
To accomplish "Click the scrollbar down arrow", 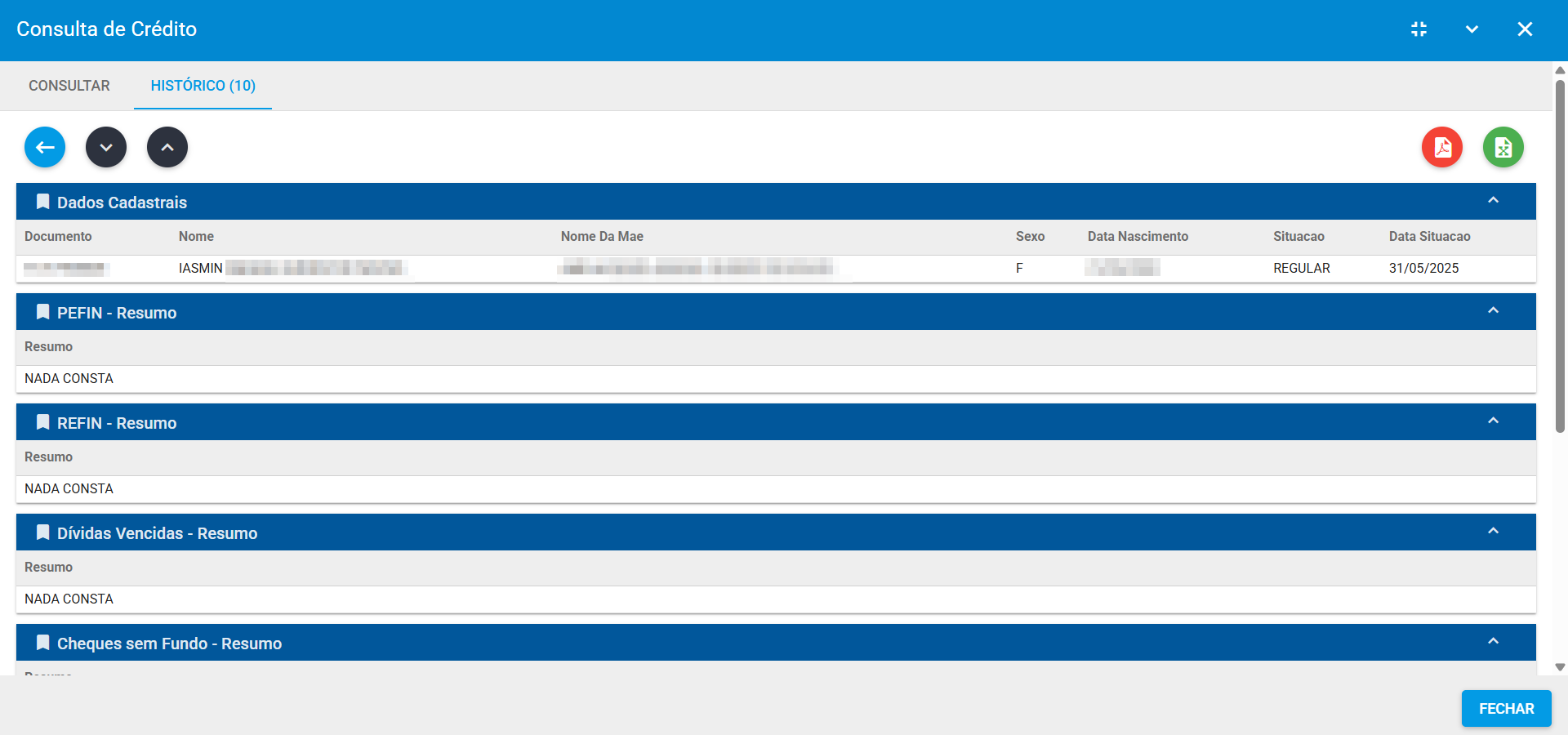I will [x=1560, y=667].
